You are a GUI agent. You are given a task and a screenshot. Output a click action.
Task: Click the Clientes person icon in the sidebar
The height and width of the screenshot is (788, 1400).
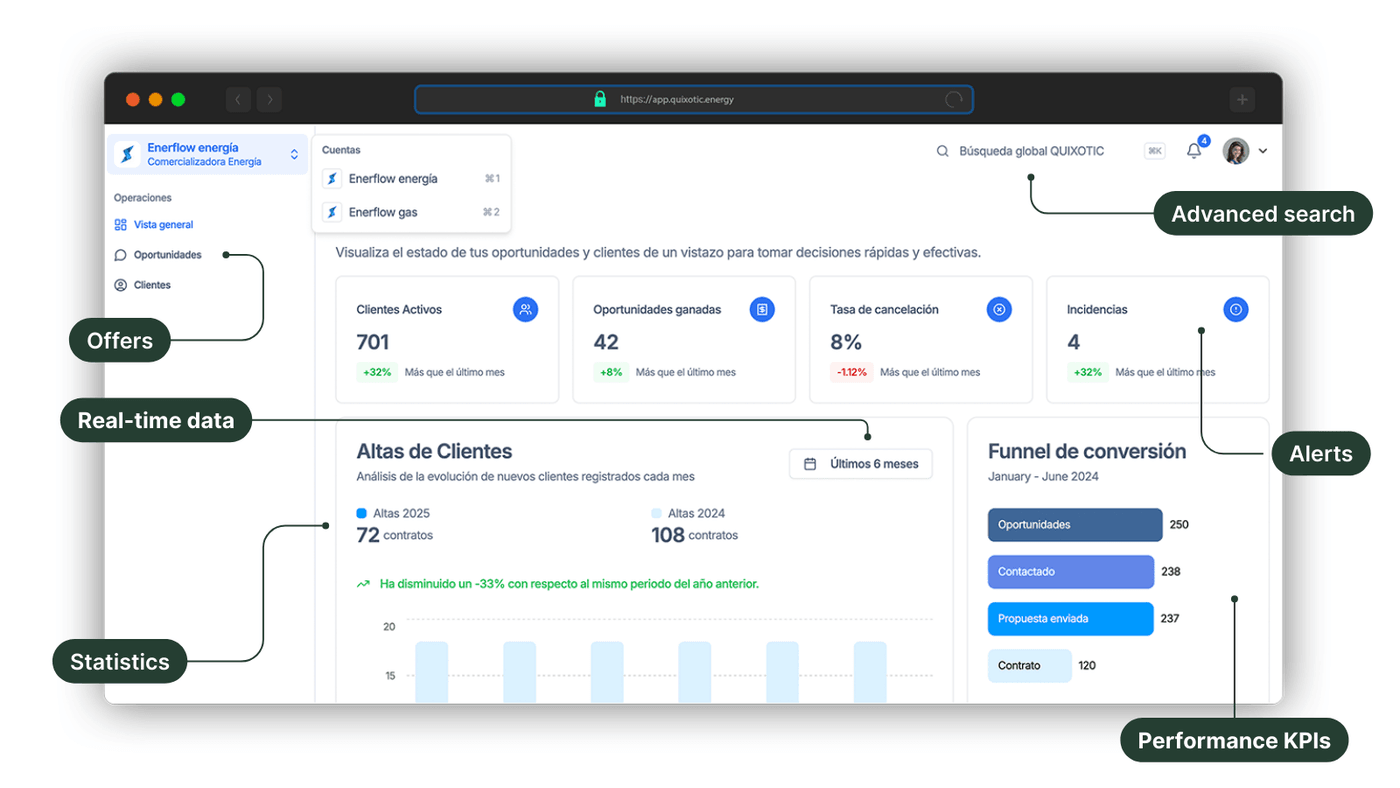pos(121,285)
